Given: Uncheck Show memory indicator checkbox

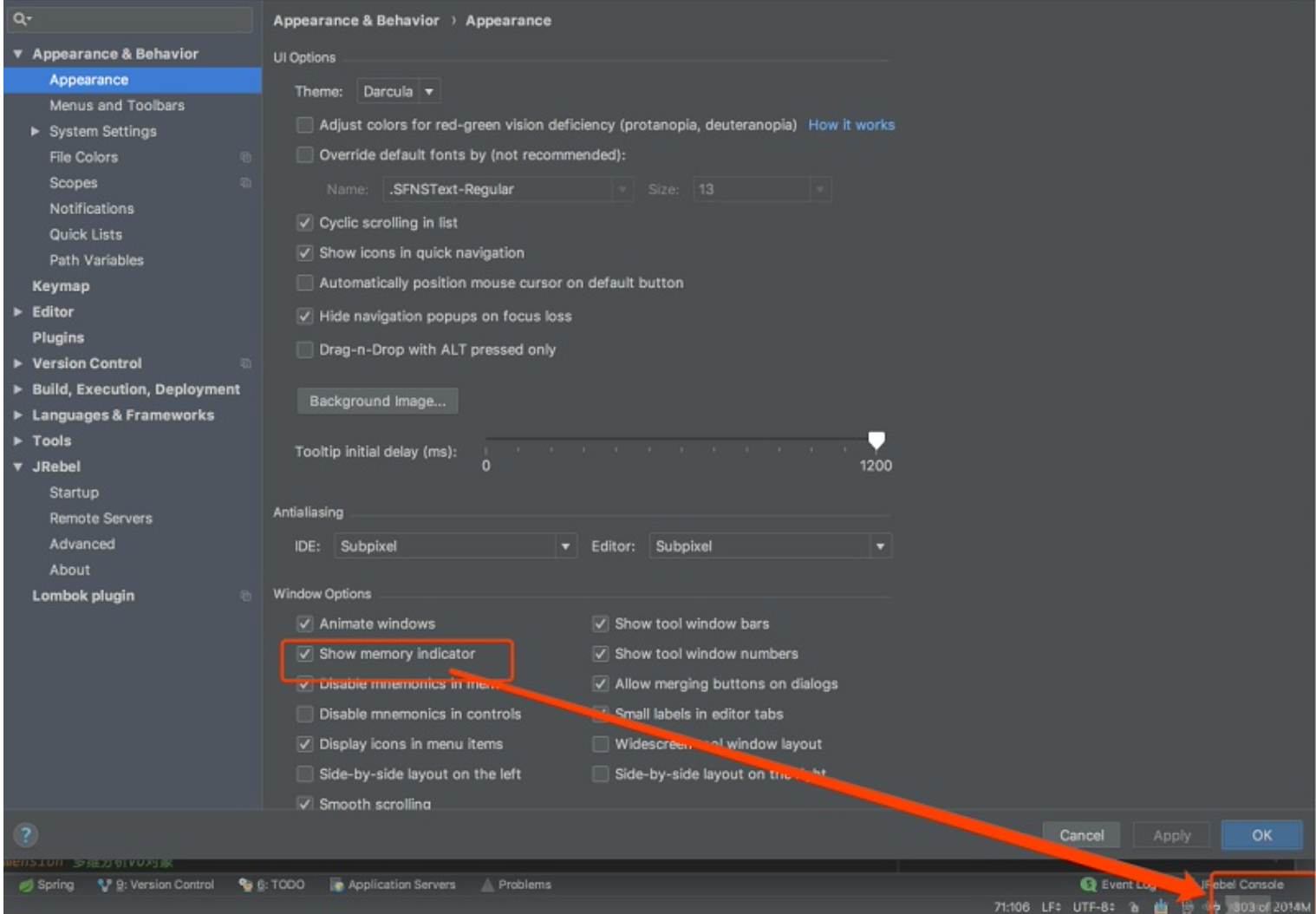Looking at the screenshot, I should (305, 654).
